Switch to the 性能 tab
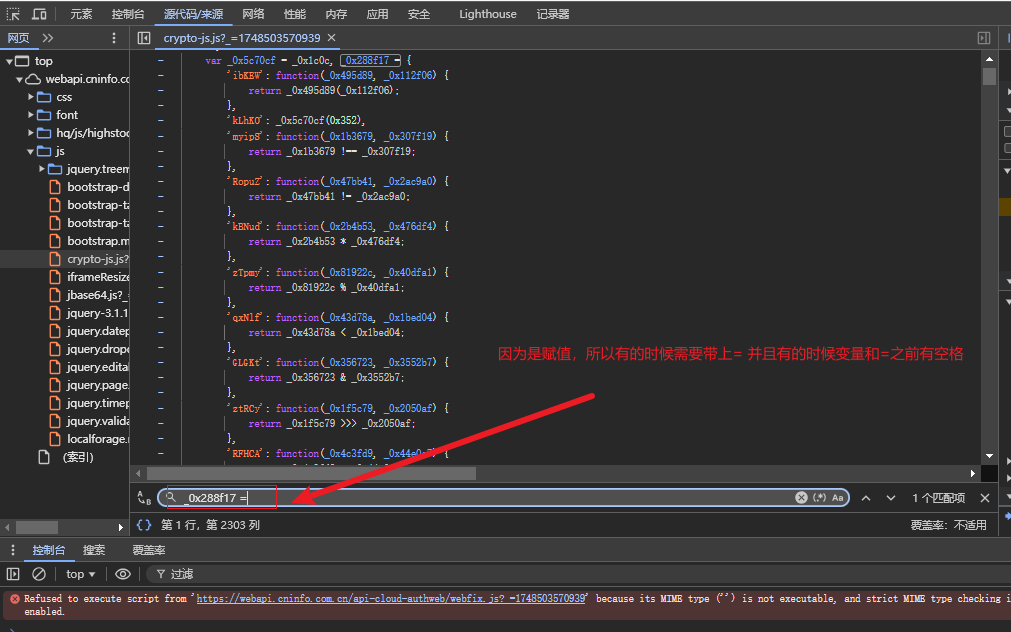The height and width of the screenshot is (632, 1011). (x=295, y=14)
